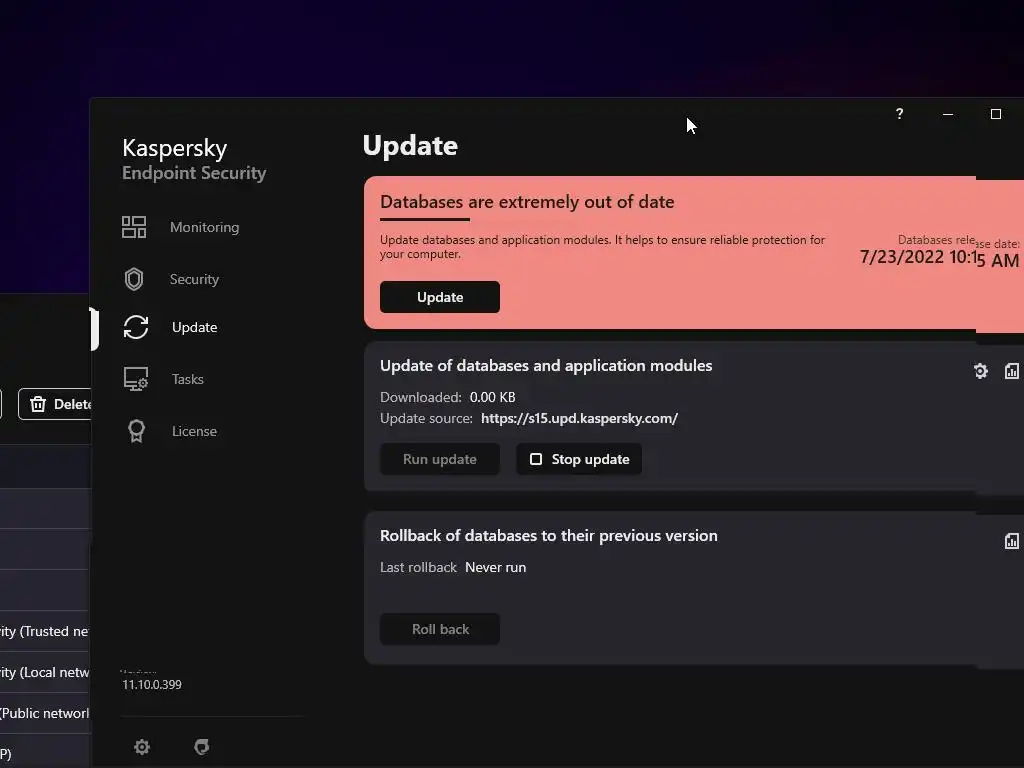Select Local network row in background window

pos(44,672)
